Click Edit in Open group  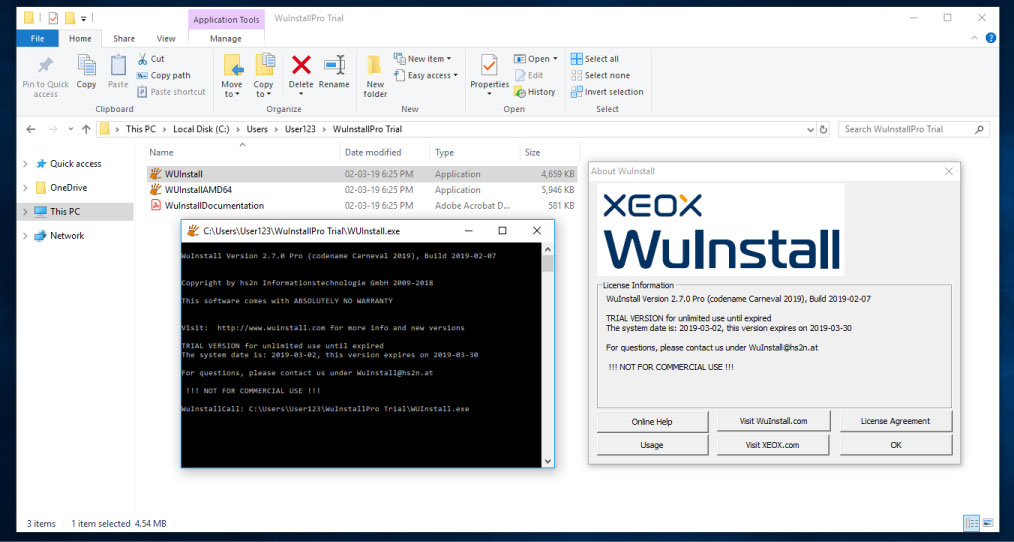(x=529, y=75)
